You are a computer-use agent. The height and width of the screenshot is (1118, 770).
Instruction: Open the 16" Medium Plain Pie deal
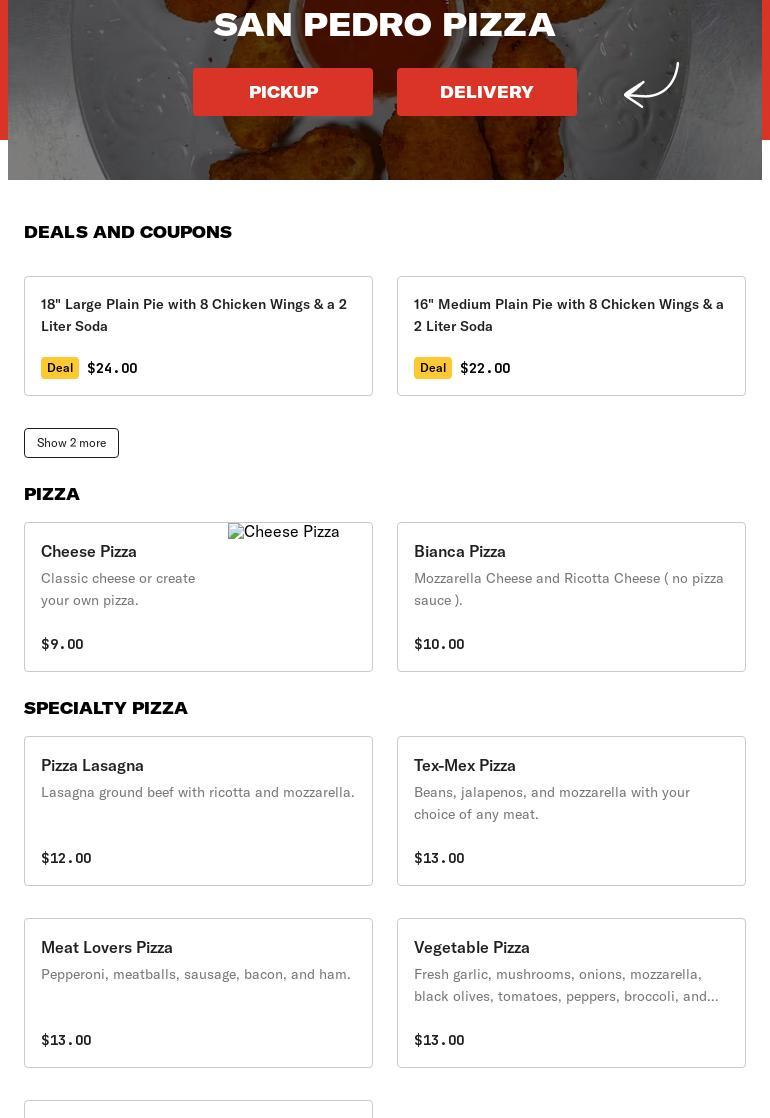pyautogui.click(x=570, y=315)
